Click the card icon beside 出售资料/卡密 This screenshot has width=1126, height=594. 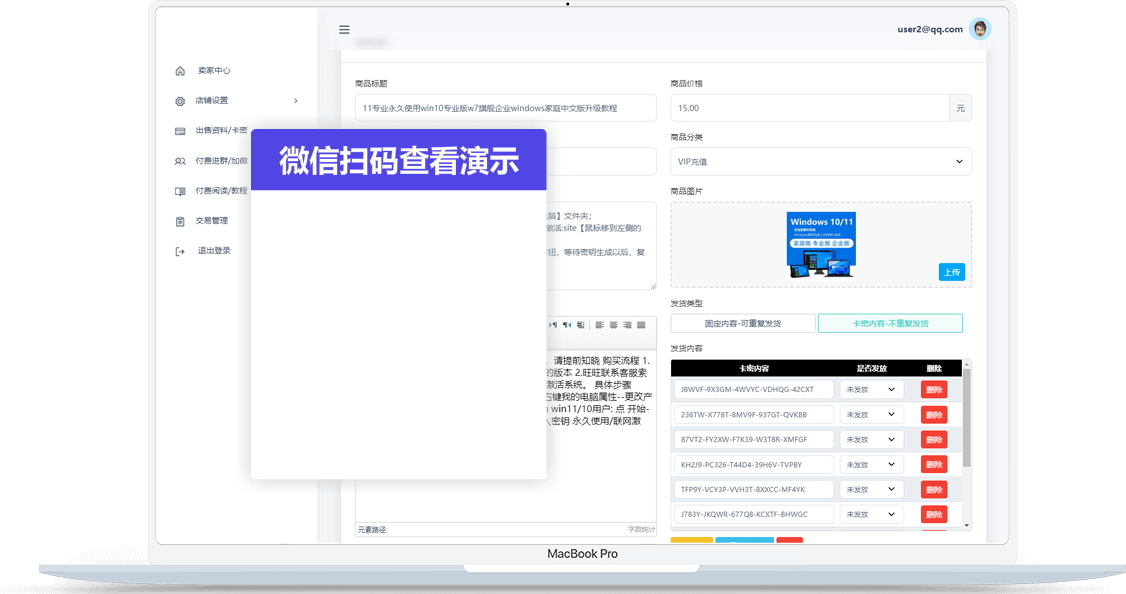click(x=180, y=131)
